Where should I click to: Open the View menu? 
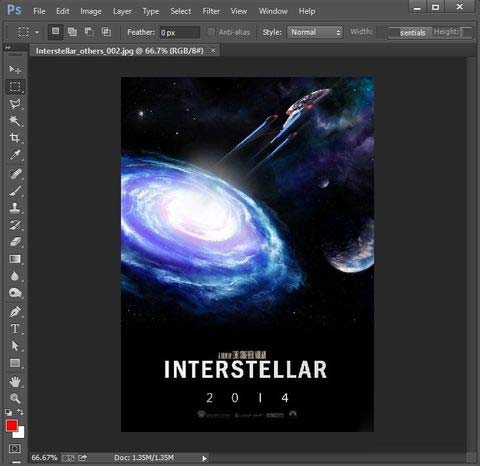tap(239, 11)
